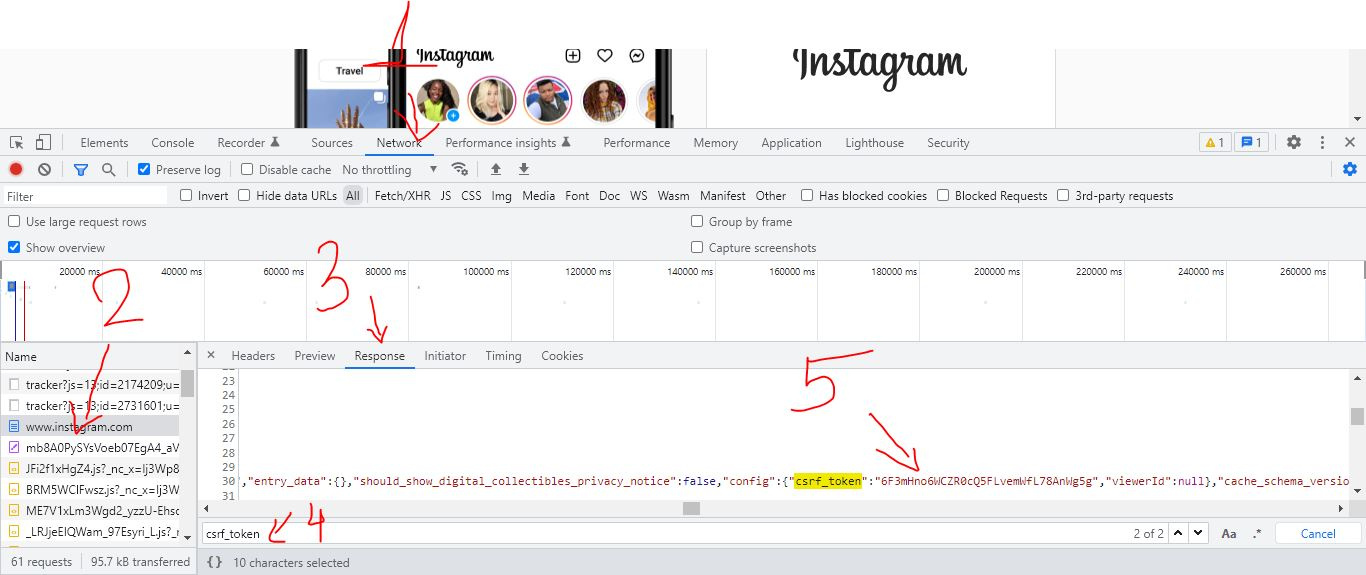This screenshot has height=575, width=1366.
Task: Switch to the Console tab
Action: tap(173, 143)
